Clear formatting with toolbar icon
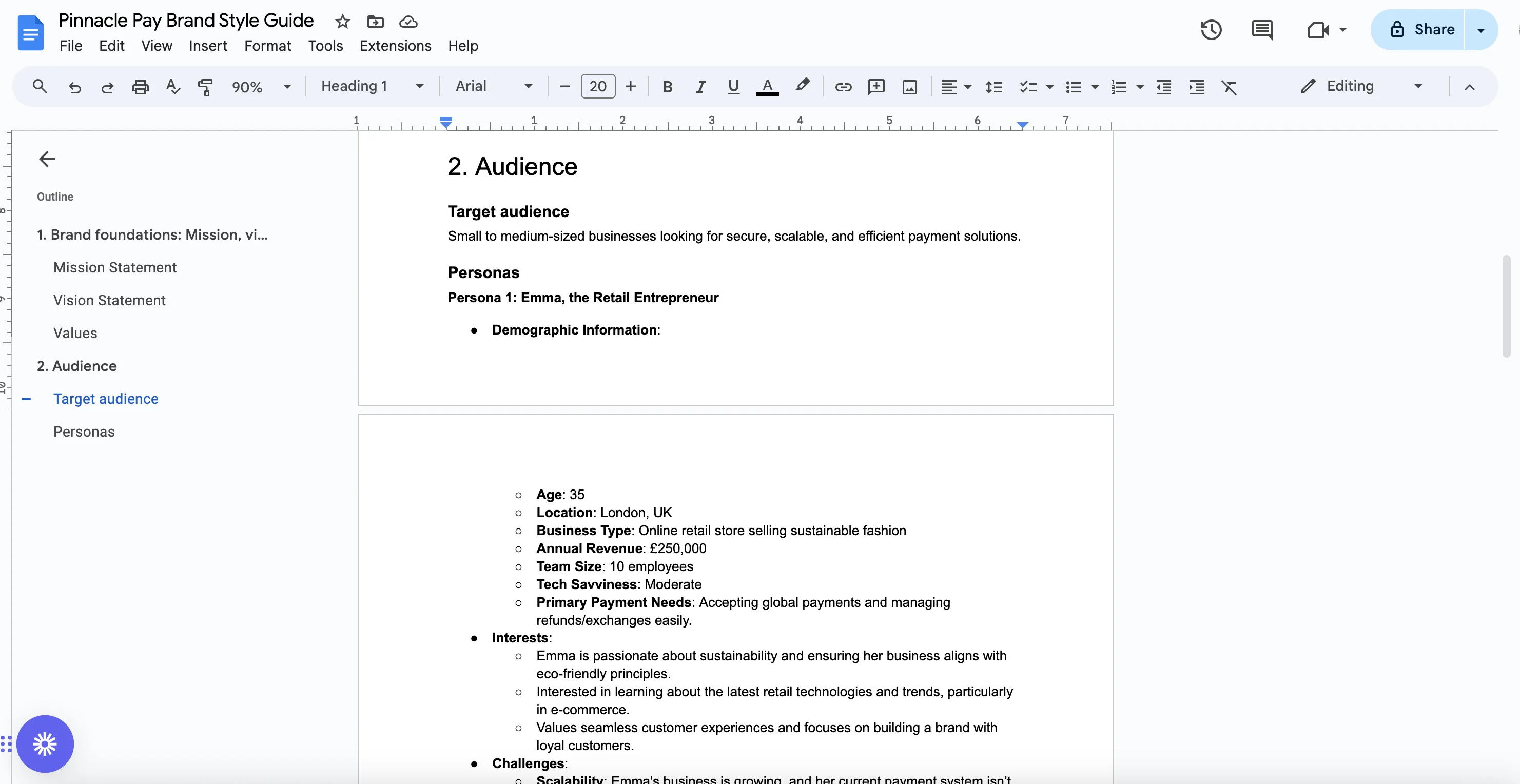The height and width of the screenshot is (784, 1520). coord(1229,87)
